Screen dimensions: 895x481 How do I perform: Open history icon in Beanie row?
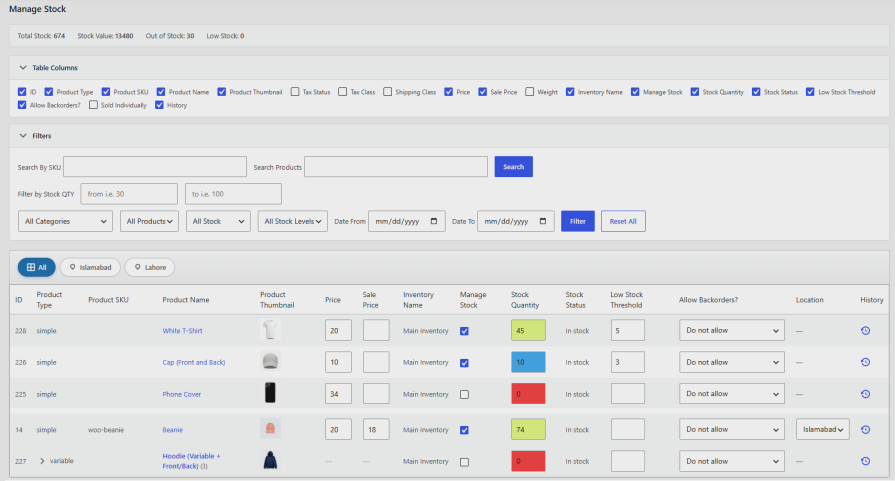[865, 430]
